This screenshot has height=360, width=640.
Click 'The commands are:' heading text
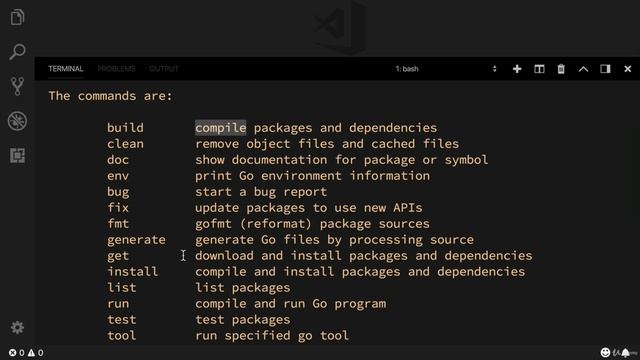pos(111,96)
